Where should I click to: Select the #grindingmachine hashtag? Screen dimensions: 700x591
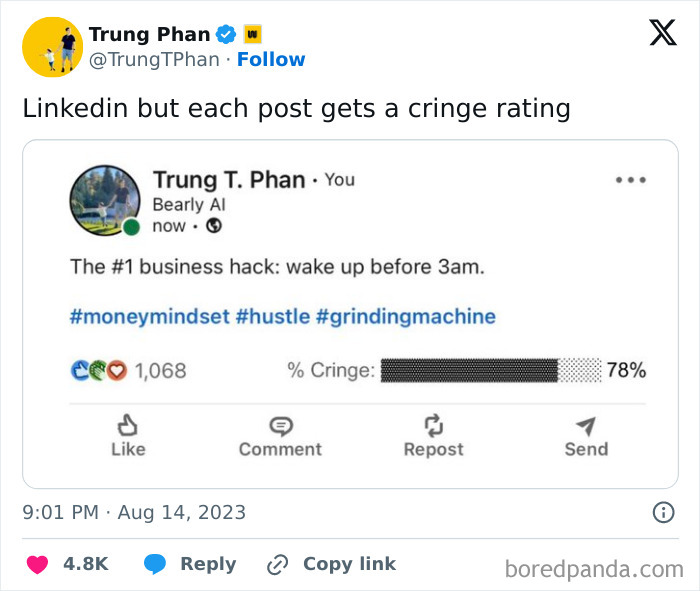point(405,317)
